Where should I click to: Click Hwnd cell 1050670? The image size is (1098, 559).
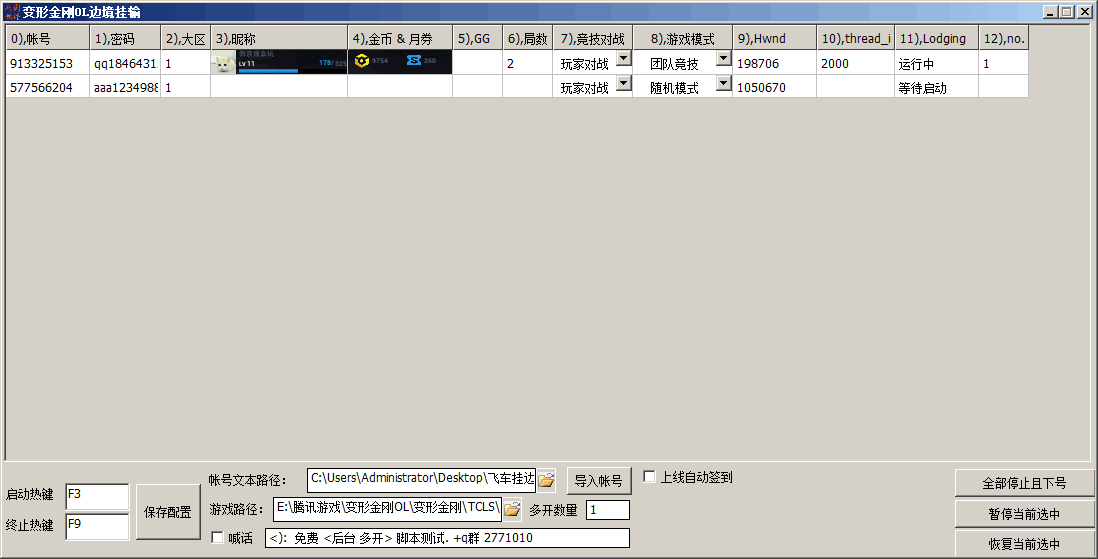point(774,88)
